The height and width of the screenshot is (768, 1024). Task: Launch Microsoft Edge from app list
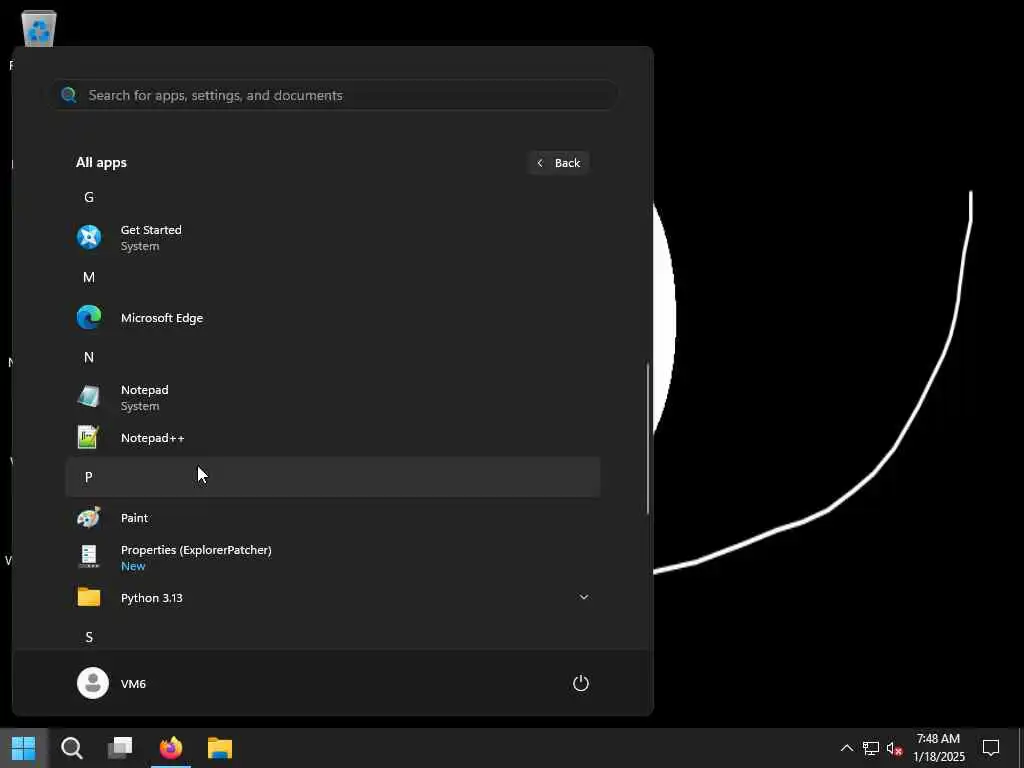point(89,317)
